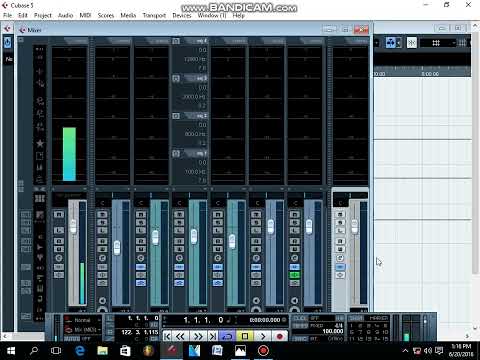Open the Transport menu
This screenshot has height=360, width=480.
(x=154, y=15)
